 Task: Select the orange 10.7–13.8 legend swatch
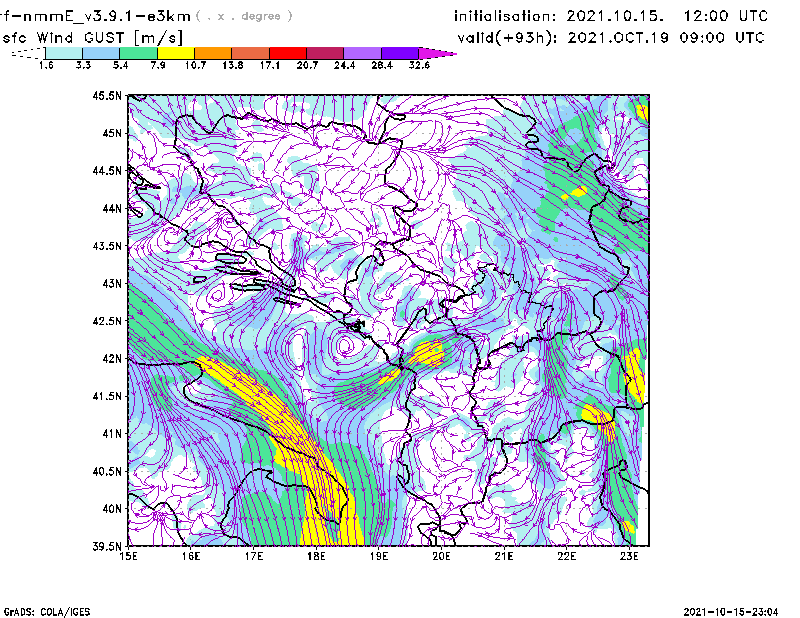tap(213, 53)
